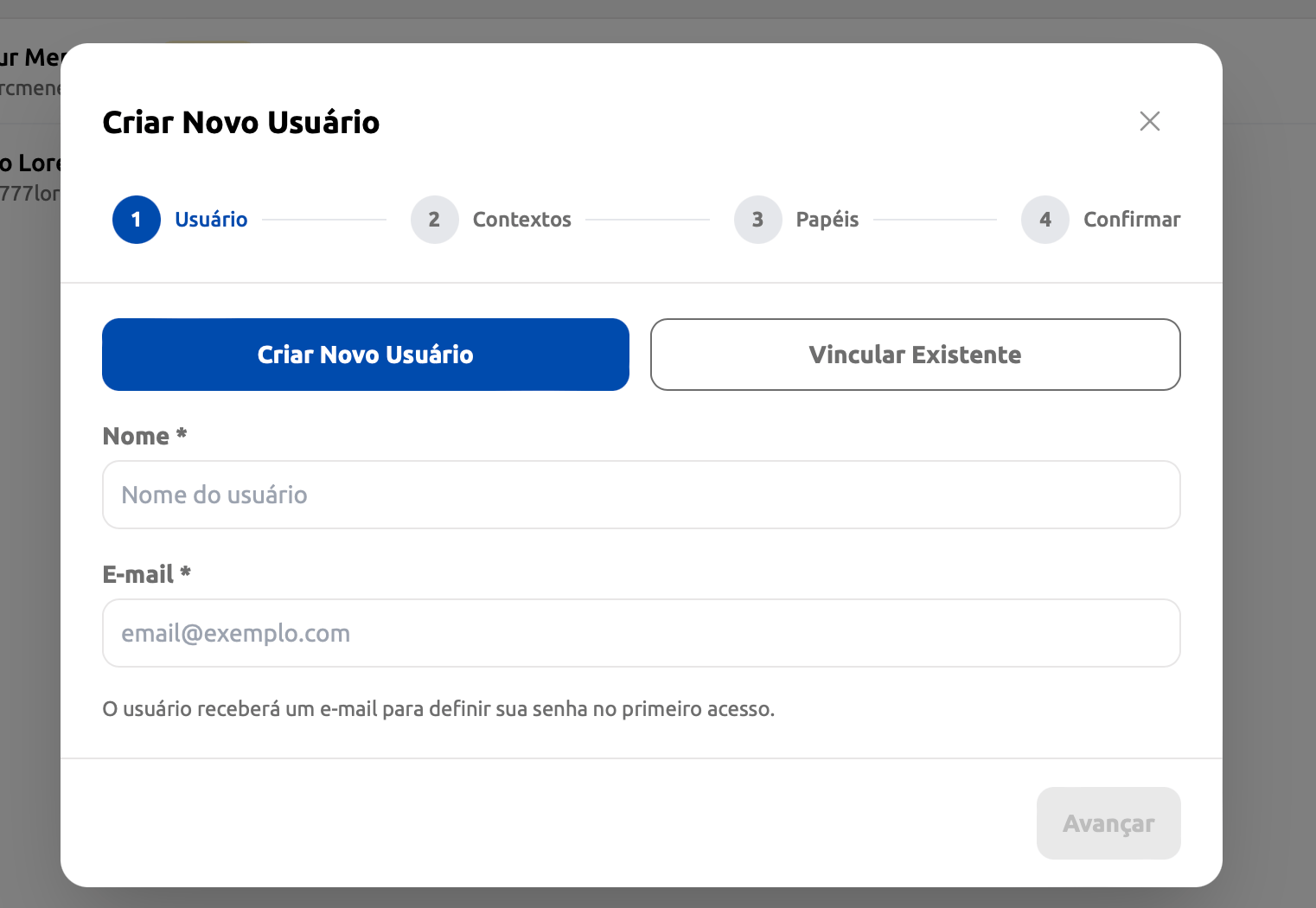The image size is (1316, 908).
Task: Close the Criar Novo Usuário dialog
Action: pos(1149,121)
